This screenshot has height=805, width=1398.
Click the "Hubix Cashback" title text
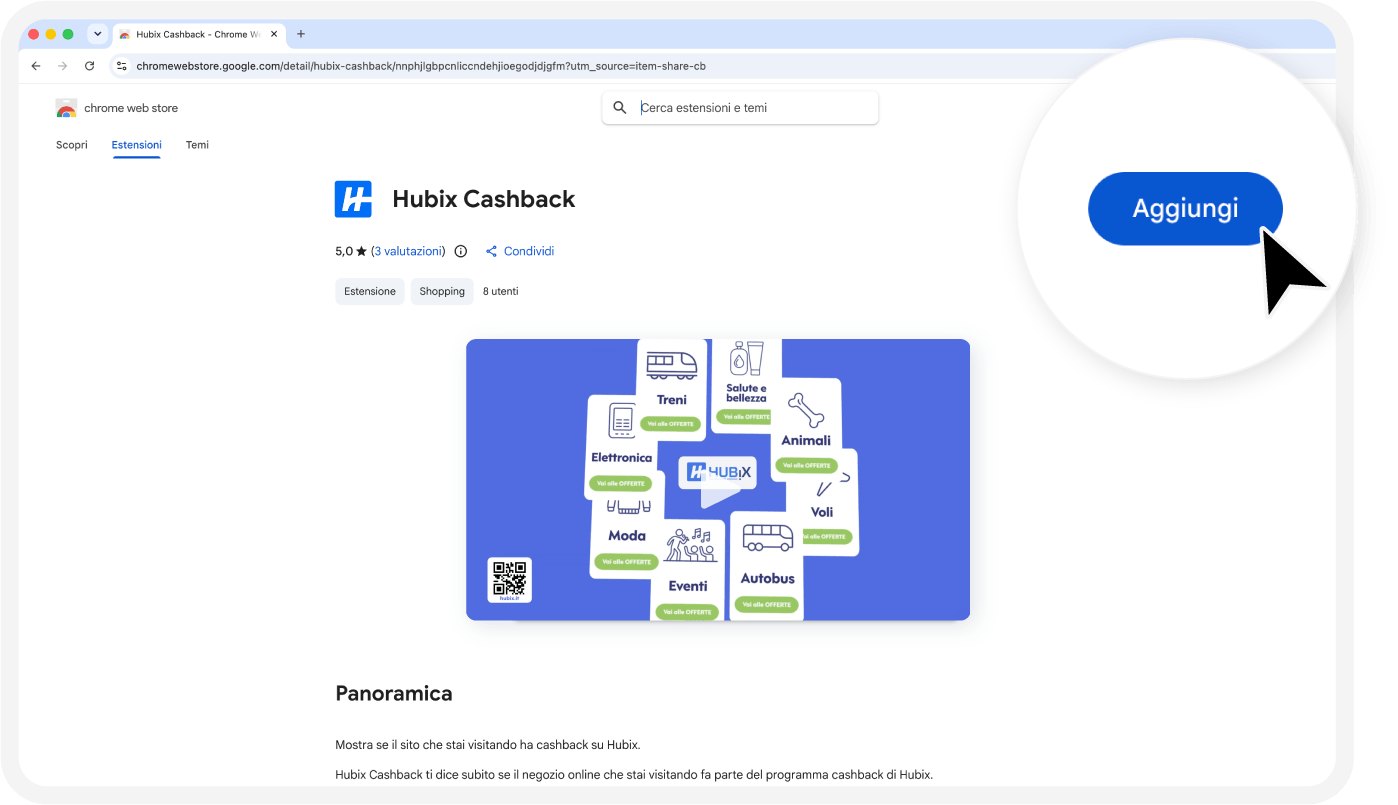pos(484,199)
